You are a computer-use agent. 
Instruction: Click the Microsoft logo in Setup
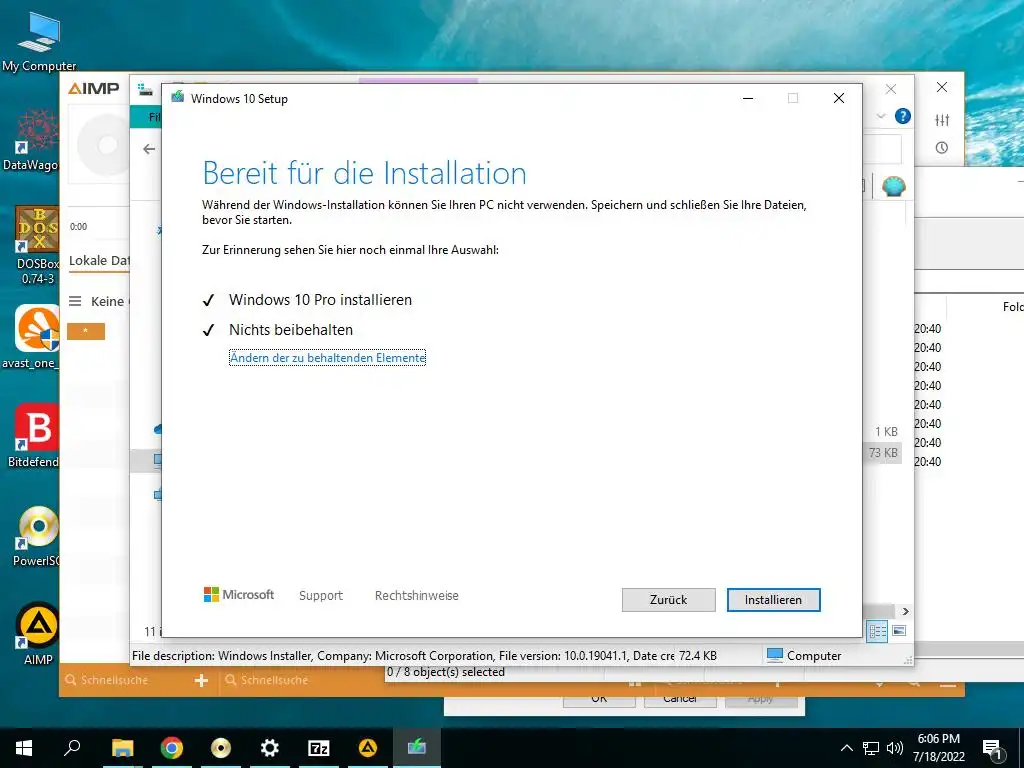[x=239, y=595]
